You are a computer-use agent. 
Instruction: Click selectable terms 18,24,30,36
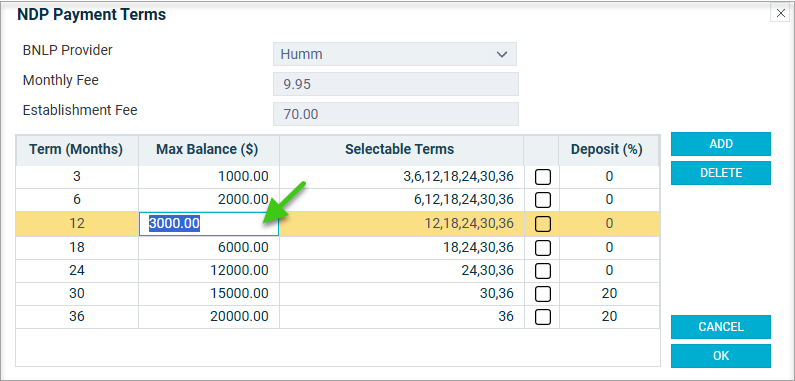[x=402, y=248]
